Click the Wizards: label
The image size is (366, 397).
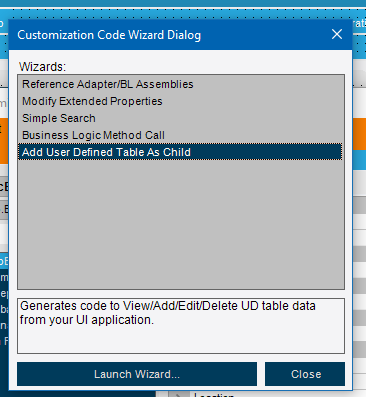[x=42, y=67]
